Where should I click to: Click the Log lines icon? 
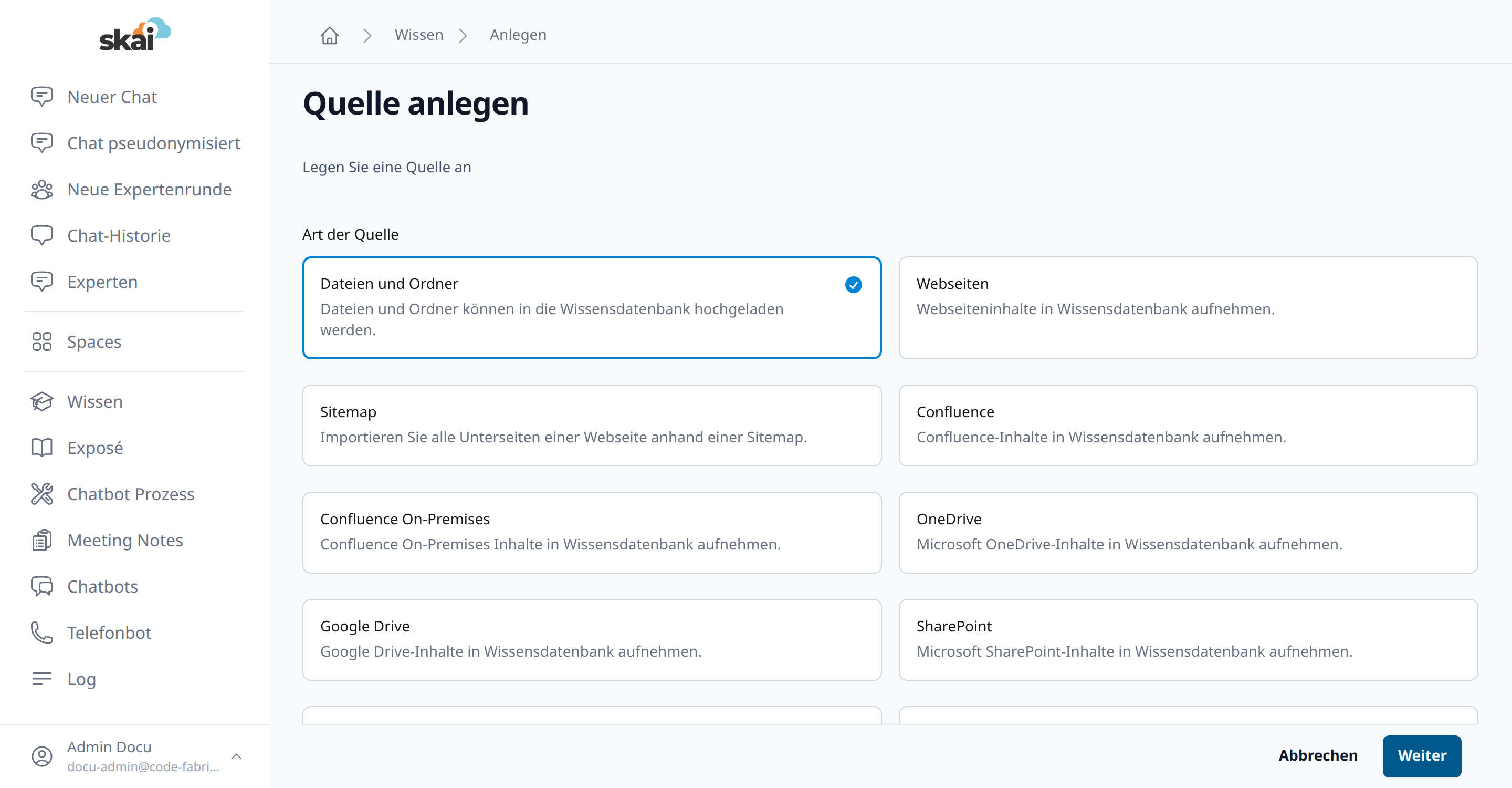pyautogui.click(x=41, y=679)
